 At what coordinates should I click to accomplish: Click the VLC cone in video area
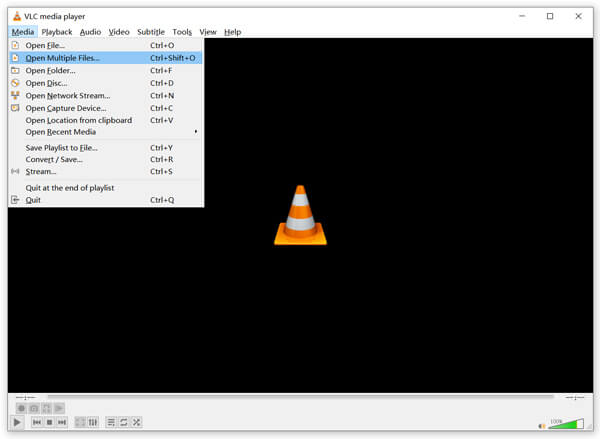(x=300, y=215)
